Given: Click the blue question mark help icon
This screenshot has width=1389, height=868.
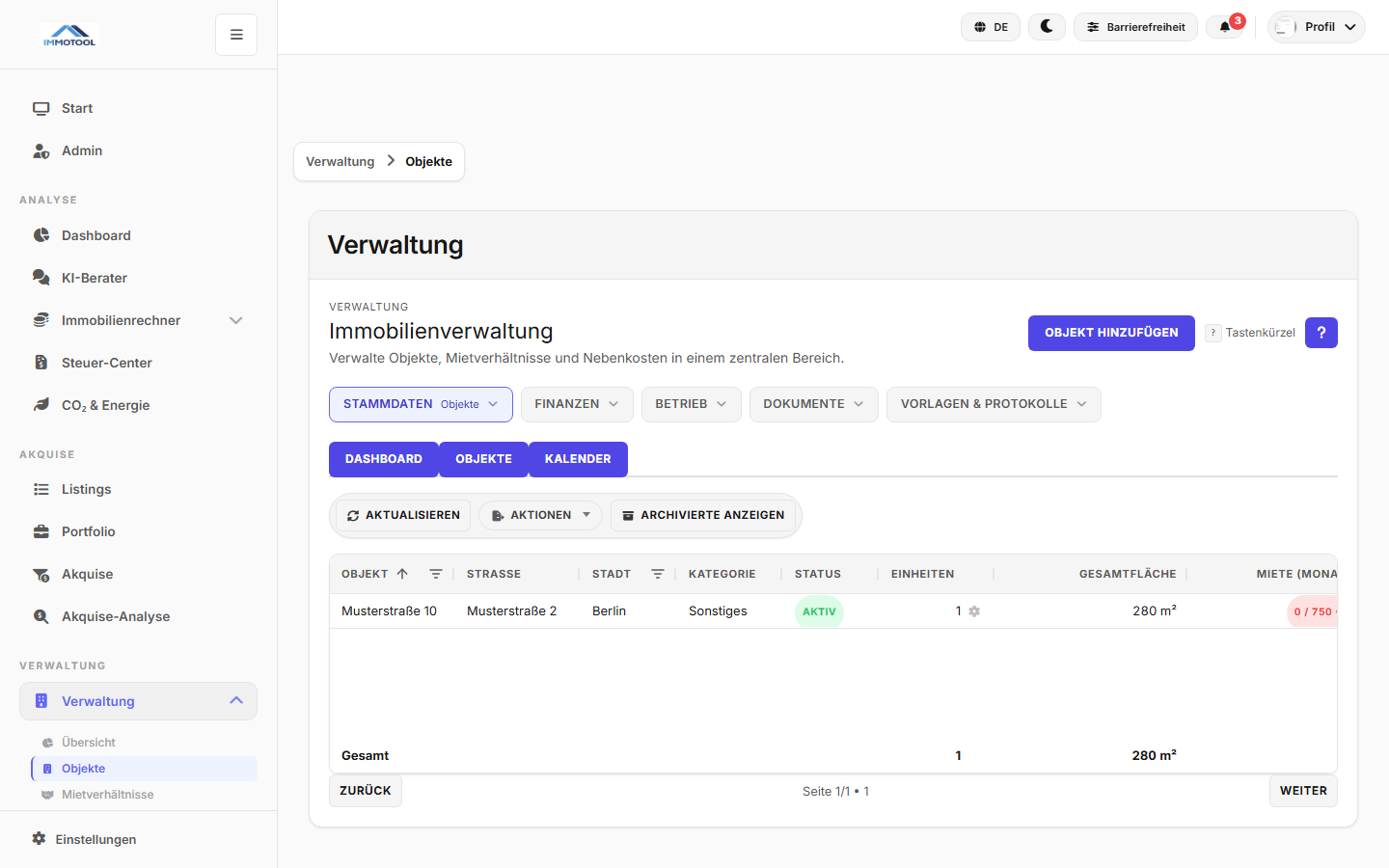Looking at the screenshot, I should 1321,333.
